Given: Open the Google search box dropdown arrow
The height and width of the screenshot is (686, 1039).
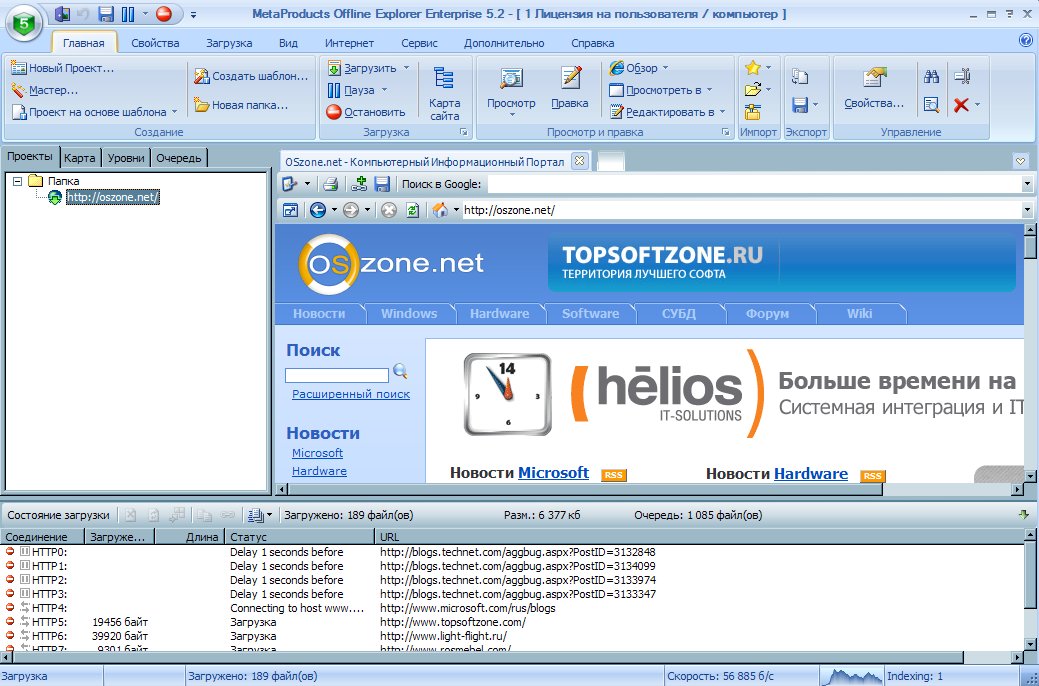Looking at the screenshot, I should click(1027, 184).
